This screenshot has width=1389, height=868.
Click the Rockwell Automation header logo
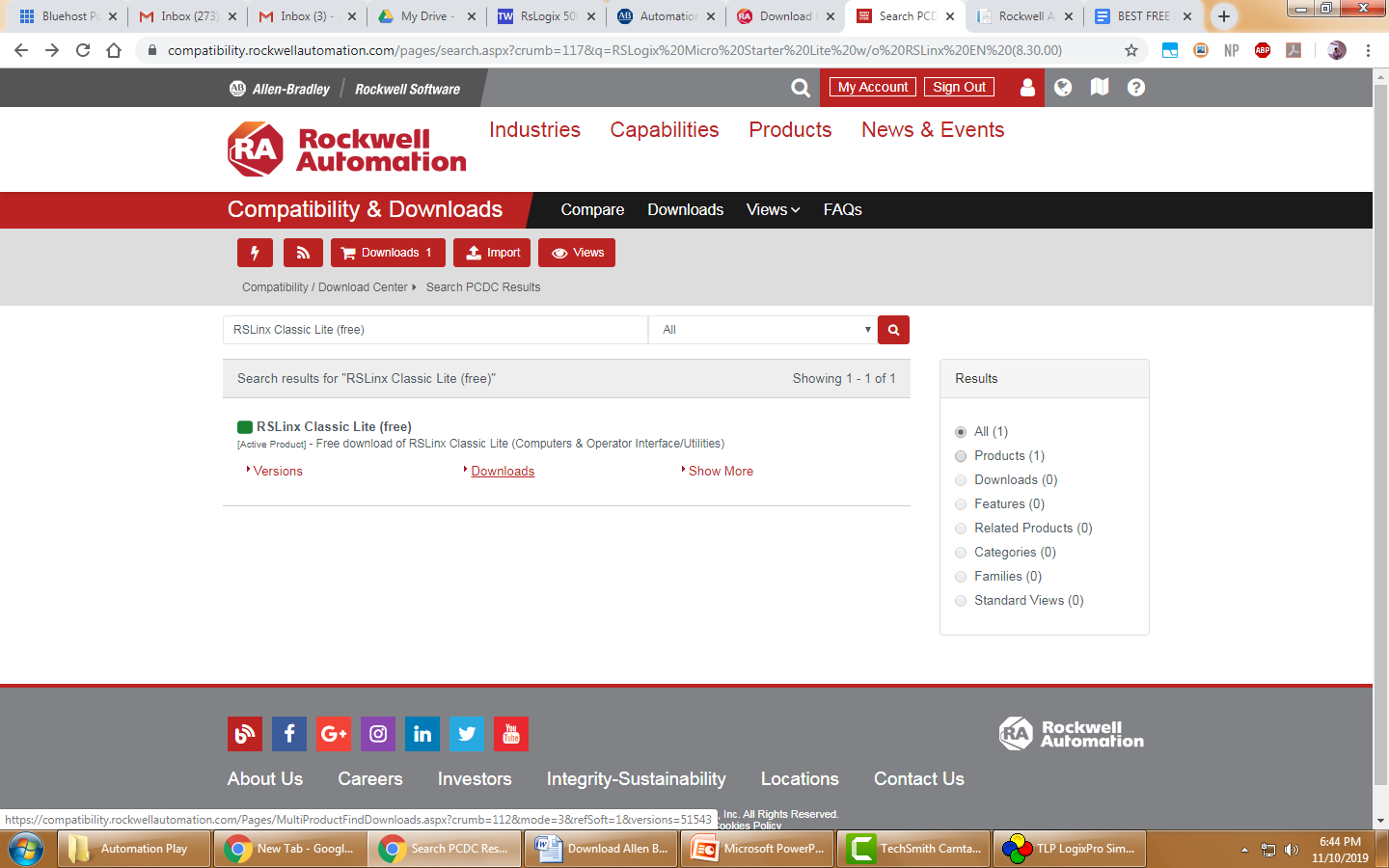tap(347, 149)
